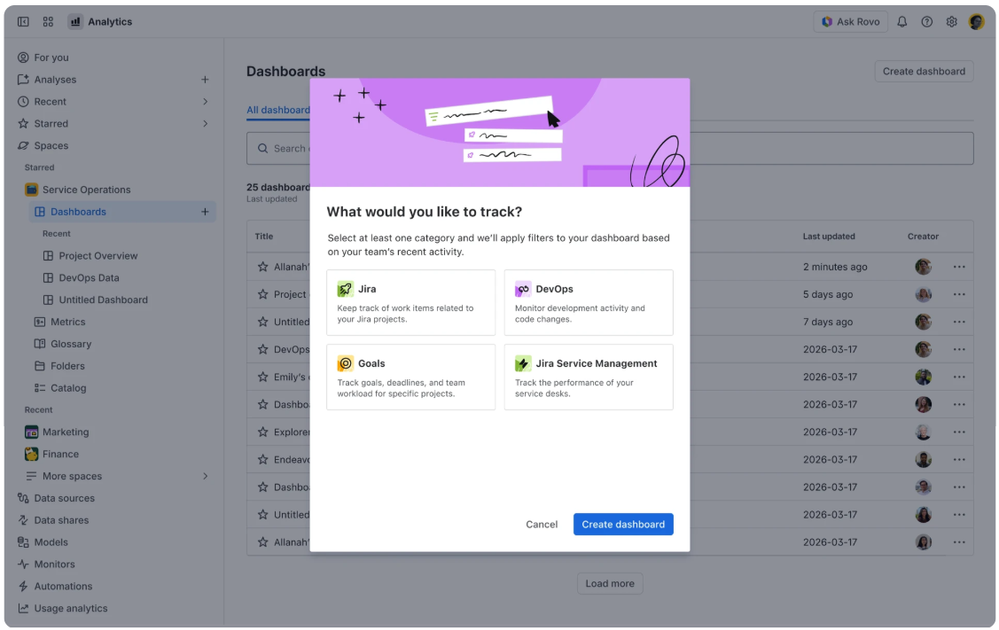The image size is (999, 630).
Task: Open the app switcher grid icon
Action: pyautogui.click(x=48, y=22)
